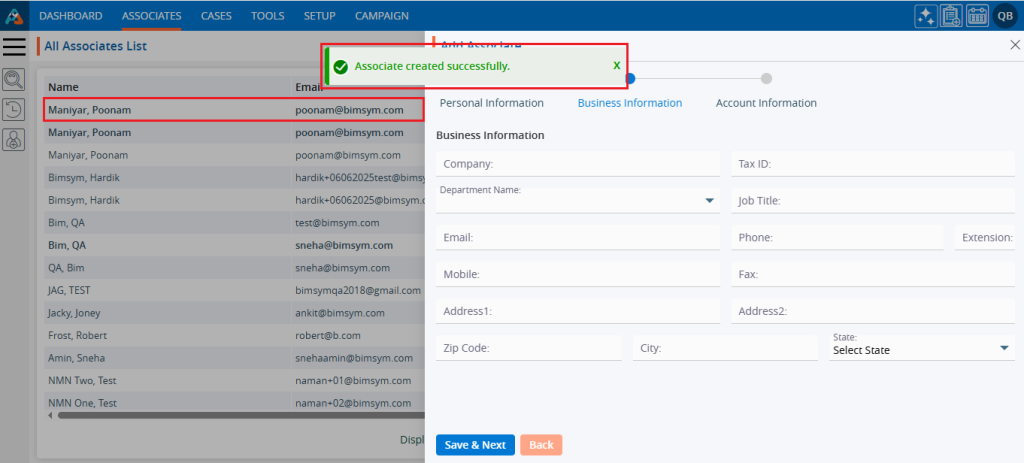Close the Add Associate panel
This screenshot has height=463, width=1024.
[x=1015, y=45]
